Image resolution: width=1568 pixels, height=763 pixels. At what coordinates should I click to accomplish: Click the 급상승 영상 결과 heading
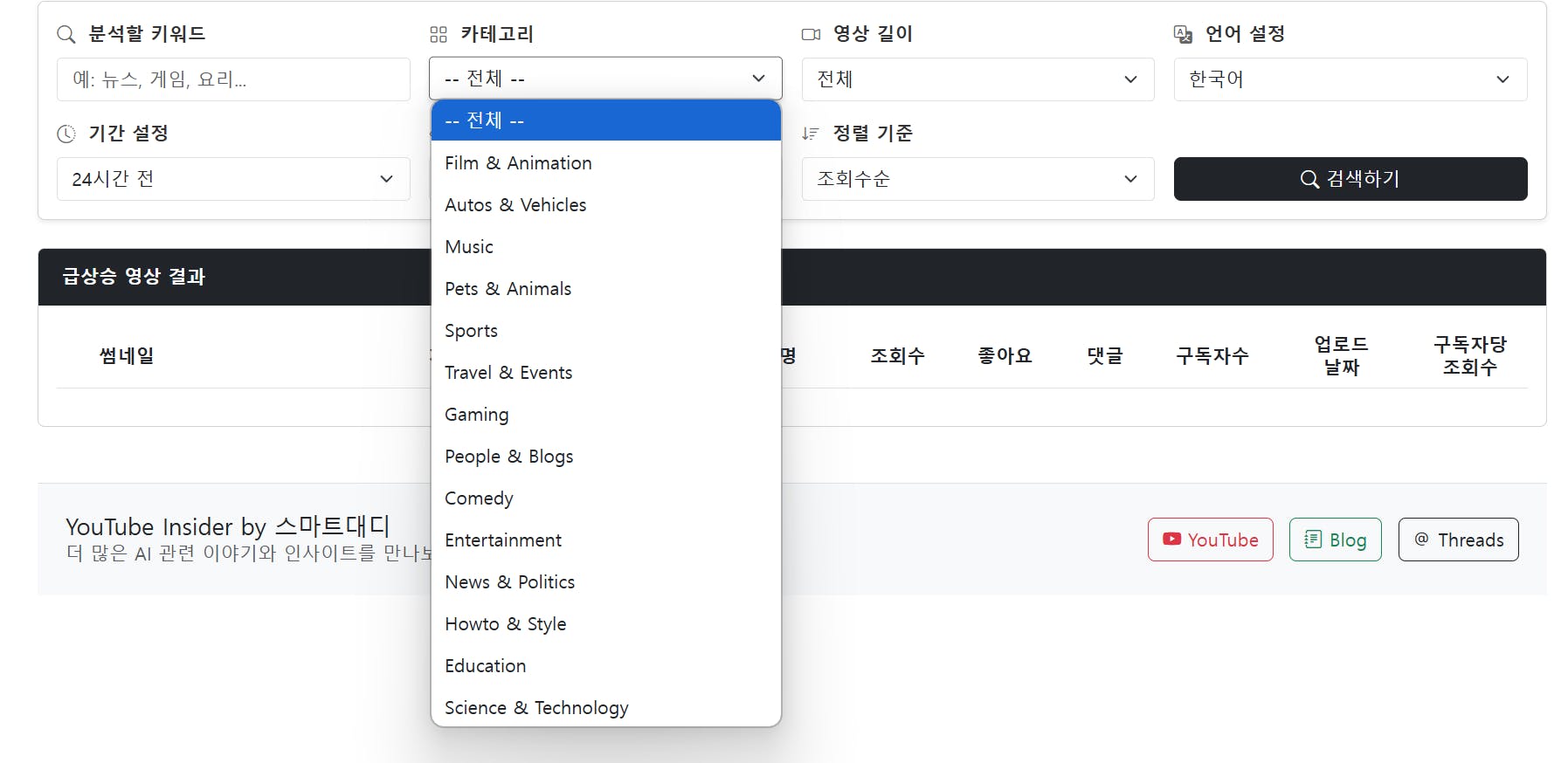coord(134,277)
